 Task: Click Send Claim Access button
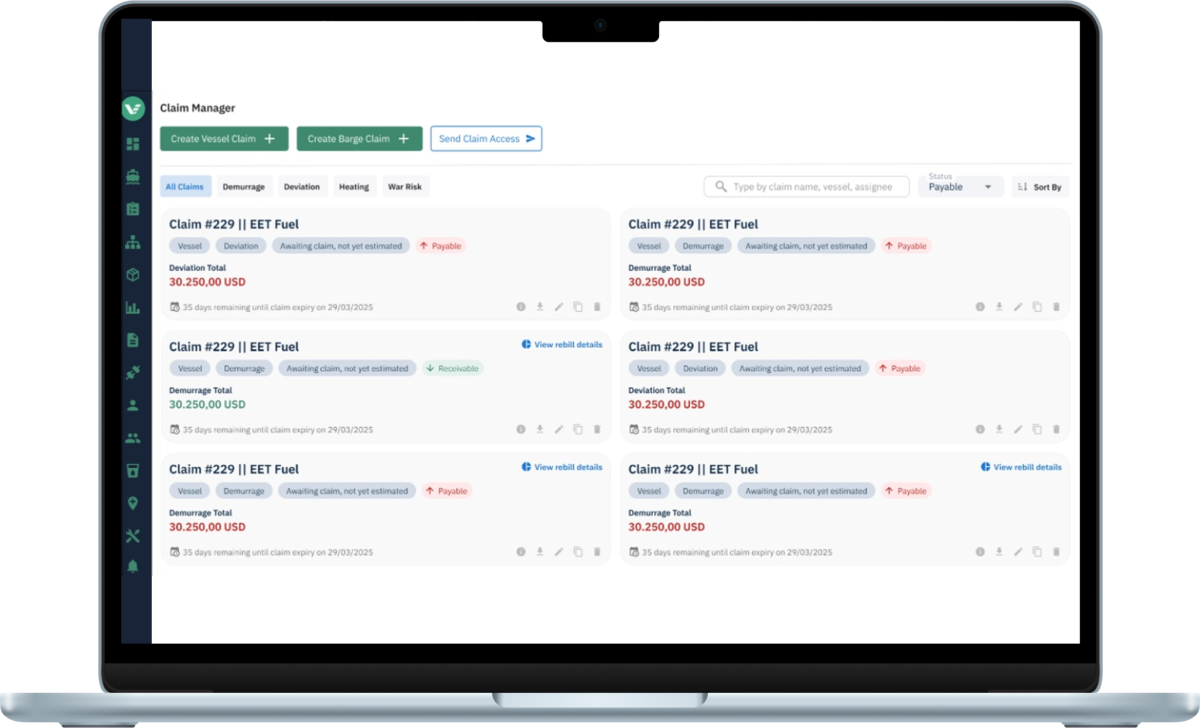[486, 139]
